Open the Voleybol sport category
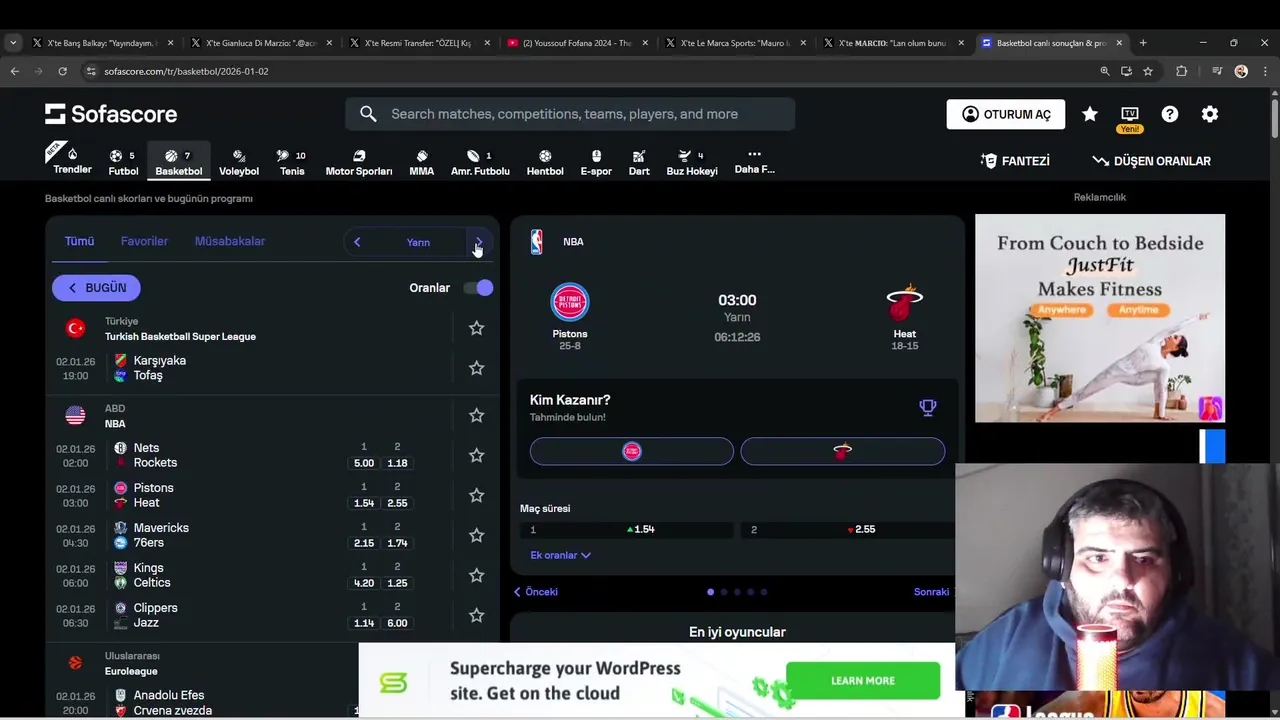Screen dimensions: 1280x720 (x=239, y=162)
